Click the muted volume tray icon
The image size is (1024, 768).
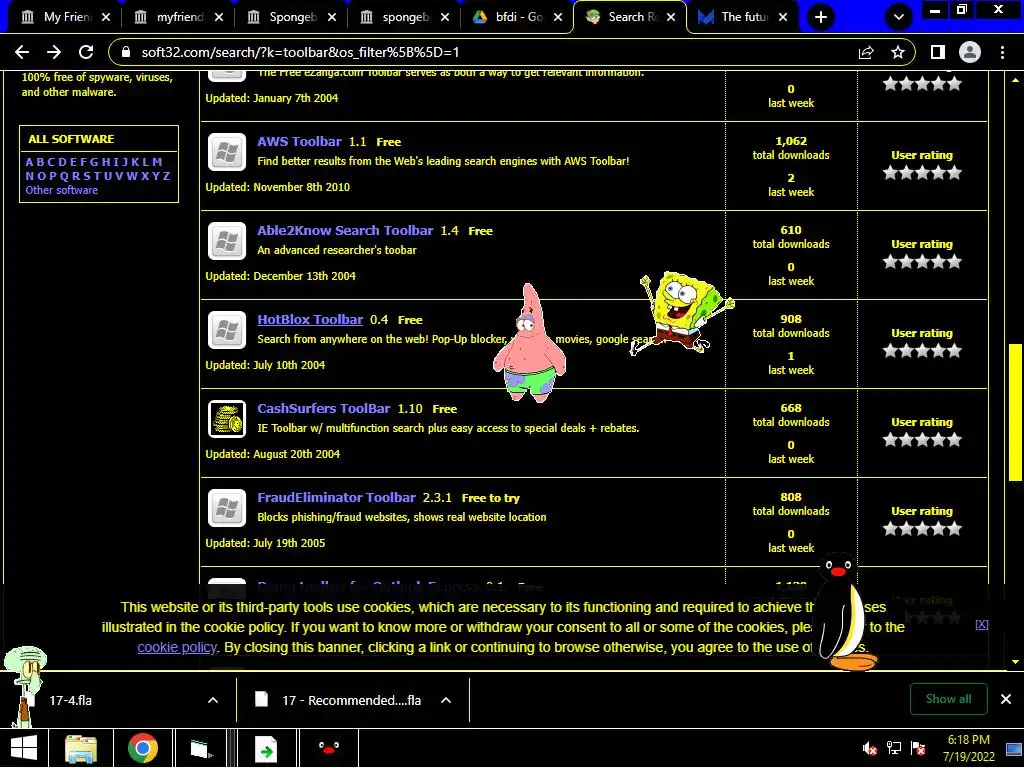[x=869, y=748]
